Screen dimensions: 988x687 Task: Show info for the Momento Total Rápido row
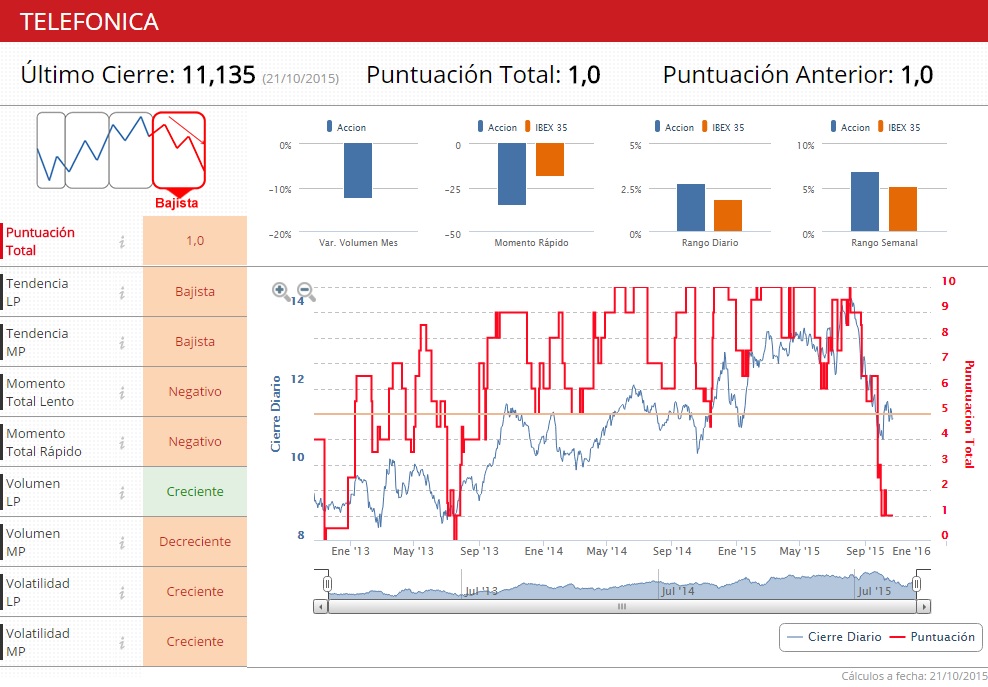(x=122, y=442)
